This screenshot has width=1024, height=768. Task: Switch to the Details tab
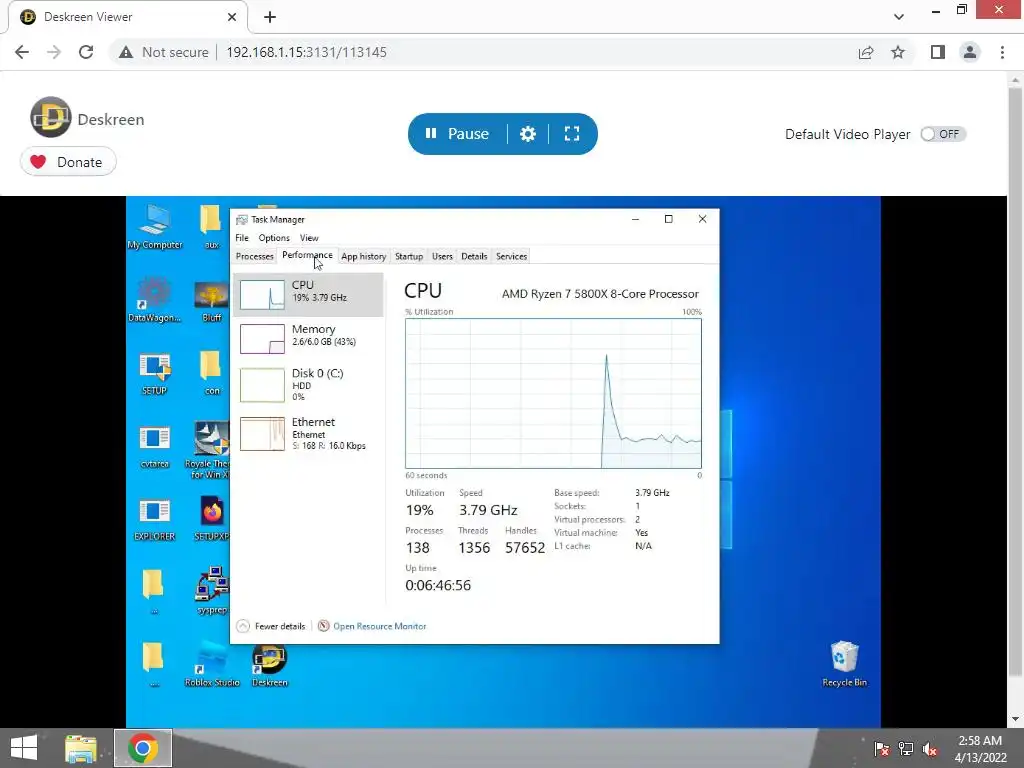click(x=474, y=256)
